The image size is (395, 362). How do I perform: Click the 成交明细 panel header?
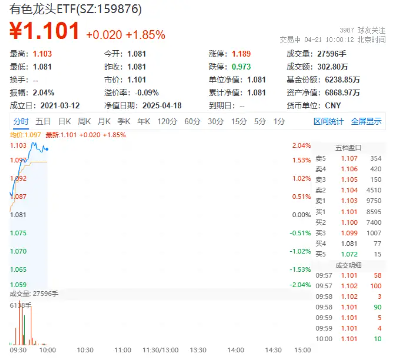tap(348, 265)
